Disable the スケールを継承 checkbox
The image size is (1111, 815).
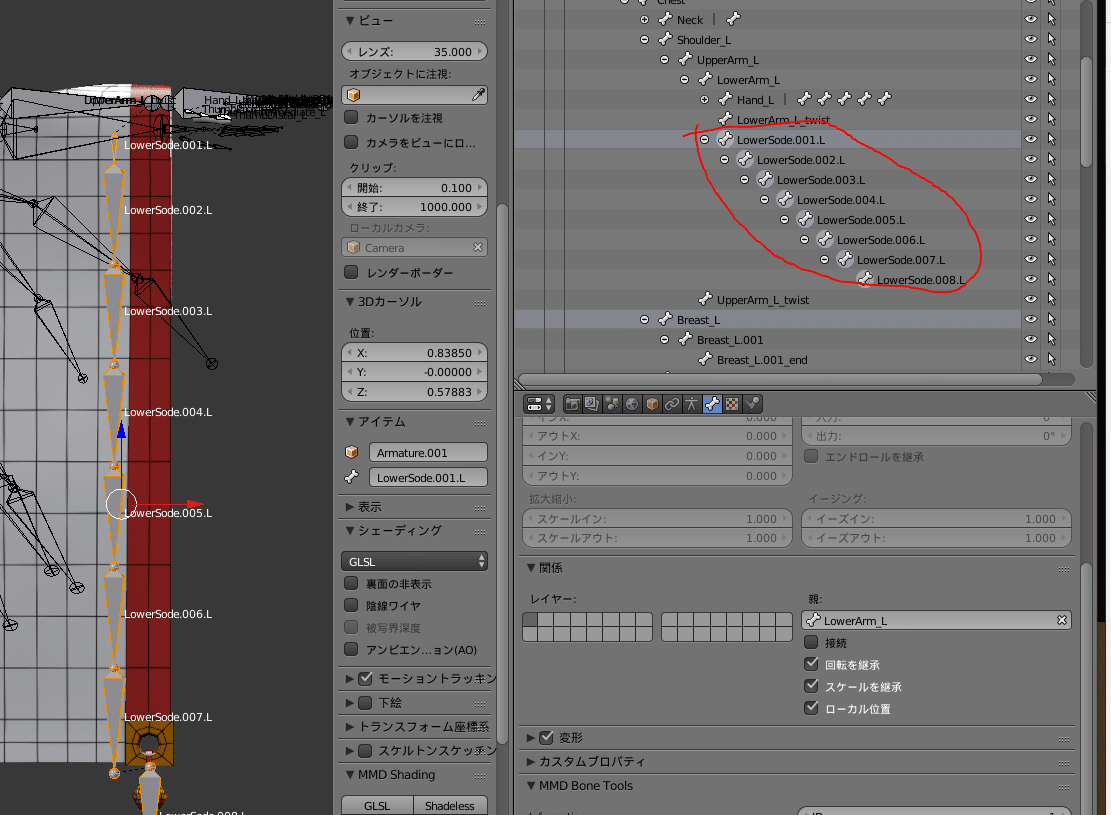click(811, 686)
